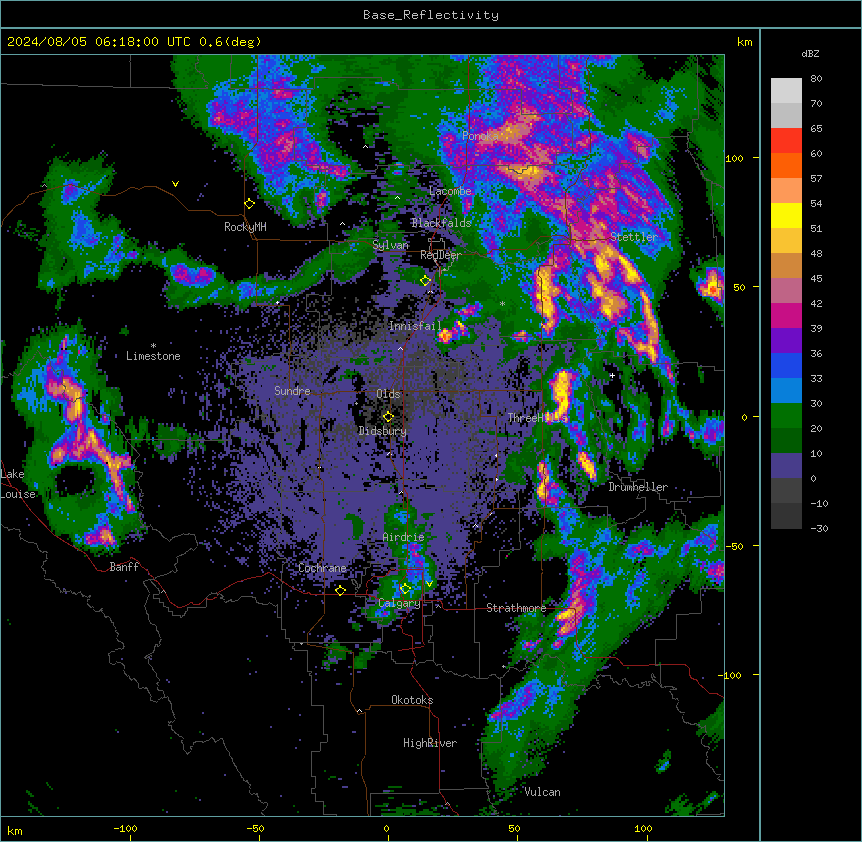Viewport: 862px width, 842px height.
Task: Click the yellow diamond marker beside Olds
Action: click(x=389, y=417)
